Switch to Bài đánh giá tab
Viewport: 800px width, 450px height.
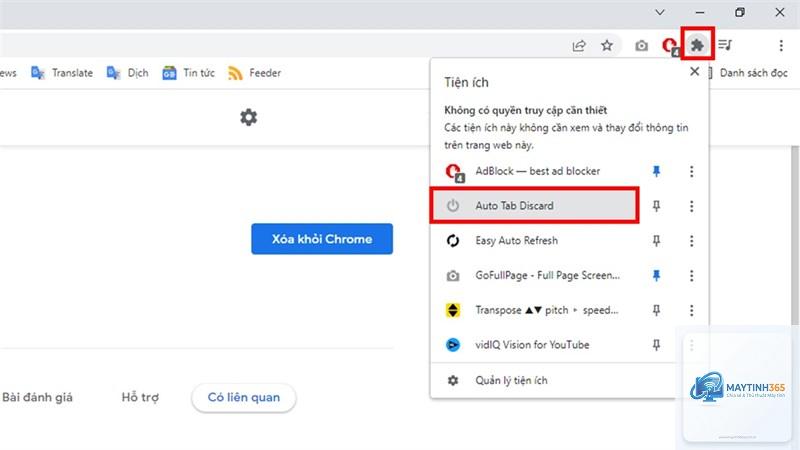pyautogui.click(x=37, y=397)
